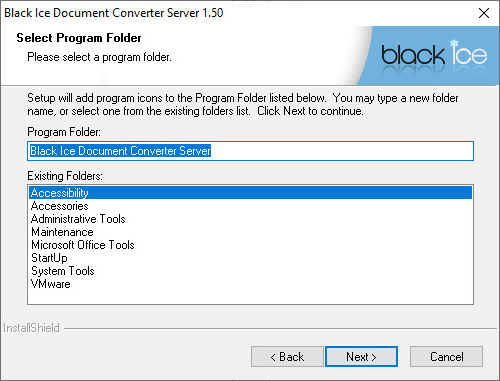
Task: Choose Administrative Tools folder
Action: [78, 219]
